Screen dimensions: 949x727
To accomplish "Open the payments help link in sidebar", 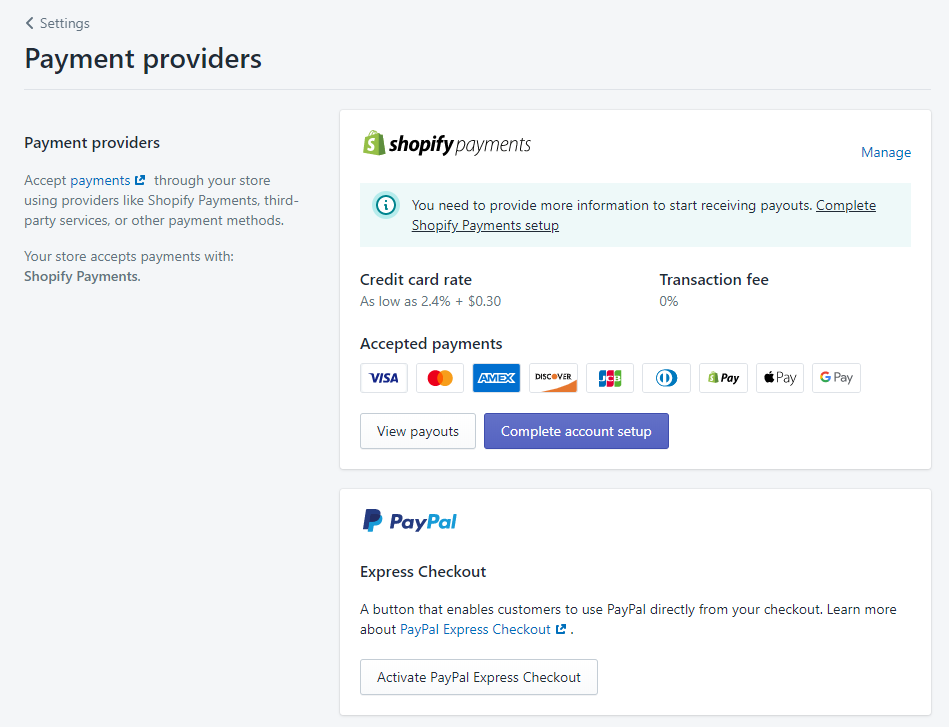I will [100, 180].
